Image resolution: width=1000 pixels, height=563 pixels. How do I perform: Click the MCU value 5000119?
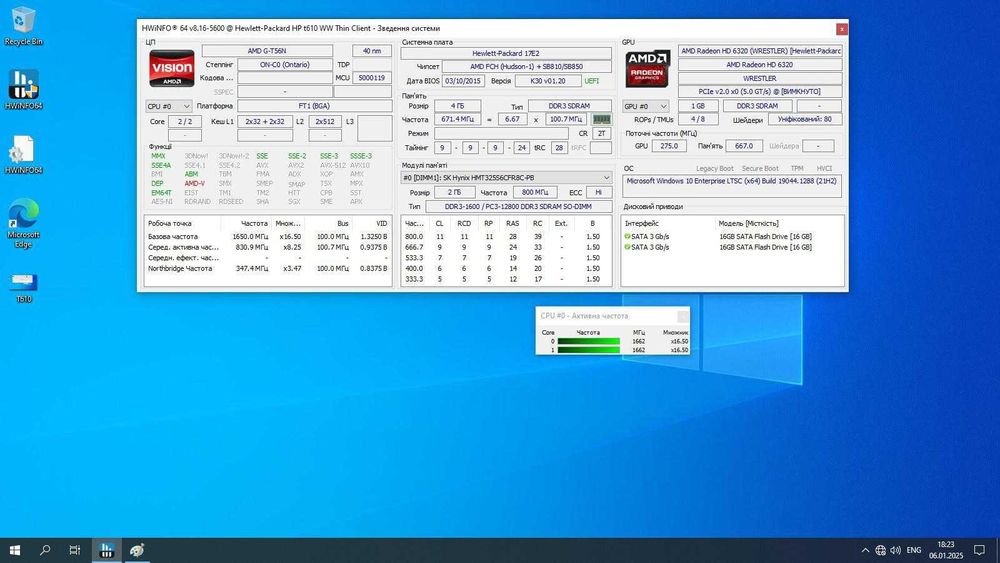pyautogui.click(x=372, y=78)
